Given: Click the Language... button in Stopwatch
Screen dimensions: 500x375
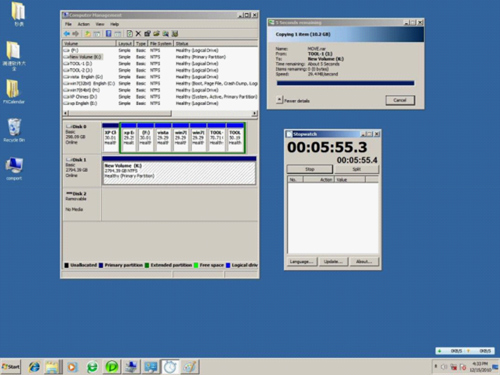Looking at the screenshot, I should pos(301,262).
